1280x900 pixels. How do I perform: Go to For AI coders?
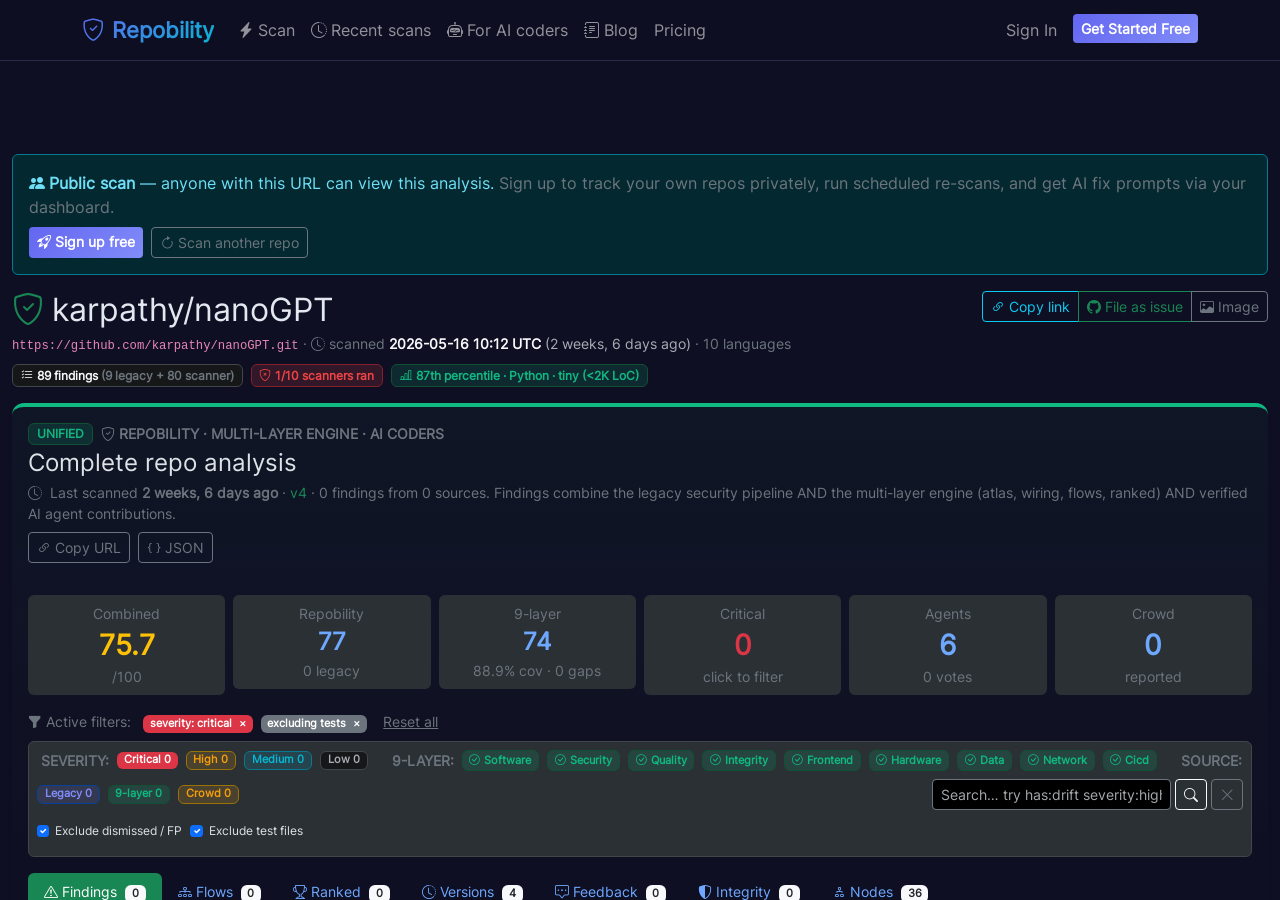point(507,30)
